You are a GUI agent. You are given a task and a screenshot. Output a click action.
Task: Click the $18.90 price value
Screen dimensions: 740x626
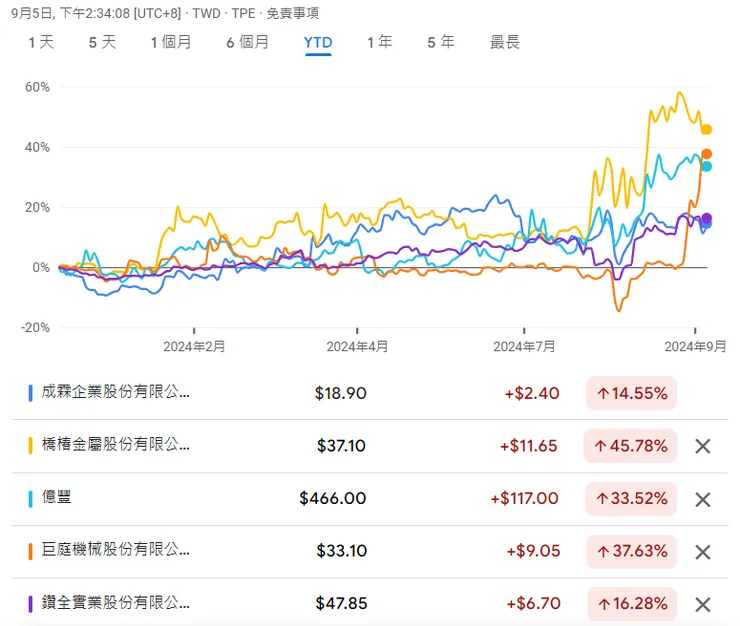click(x=341, y=393)
